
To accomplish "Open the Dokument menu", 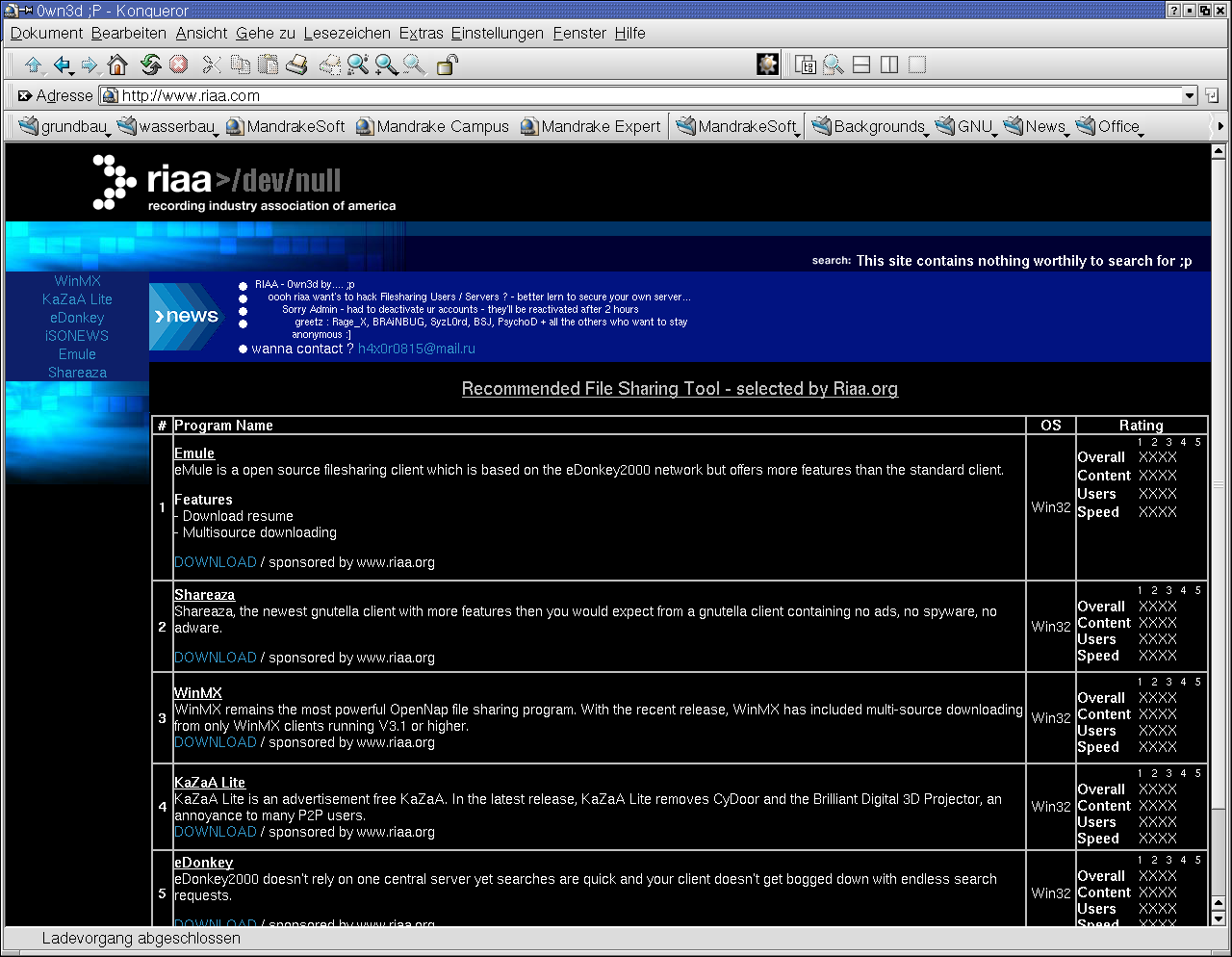I will 46,33.
